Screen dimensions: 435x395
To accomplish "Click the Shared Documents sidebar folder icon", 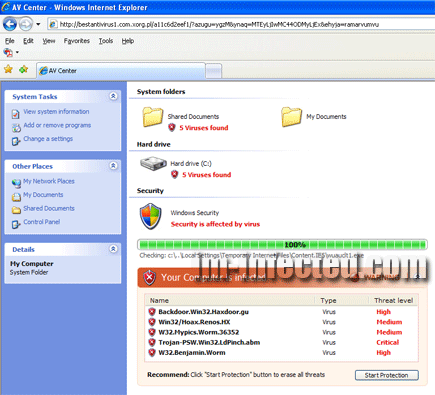I will (x=16, y=210).
